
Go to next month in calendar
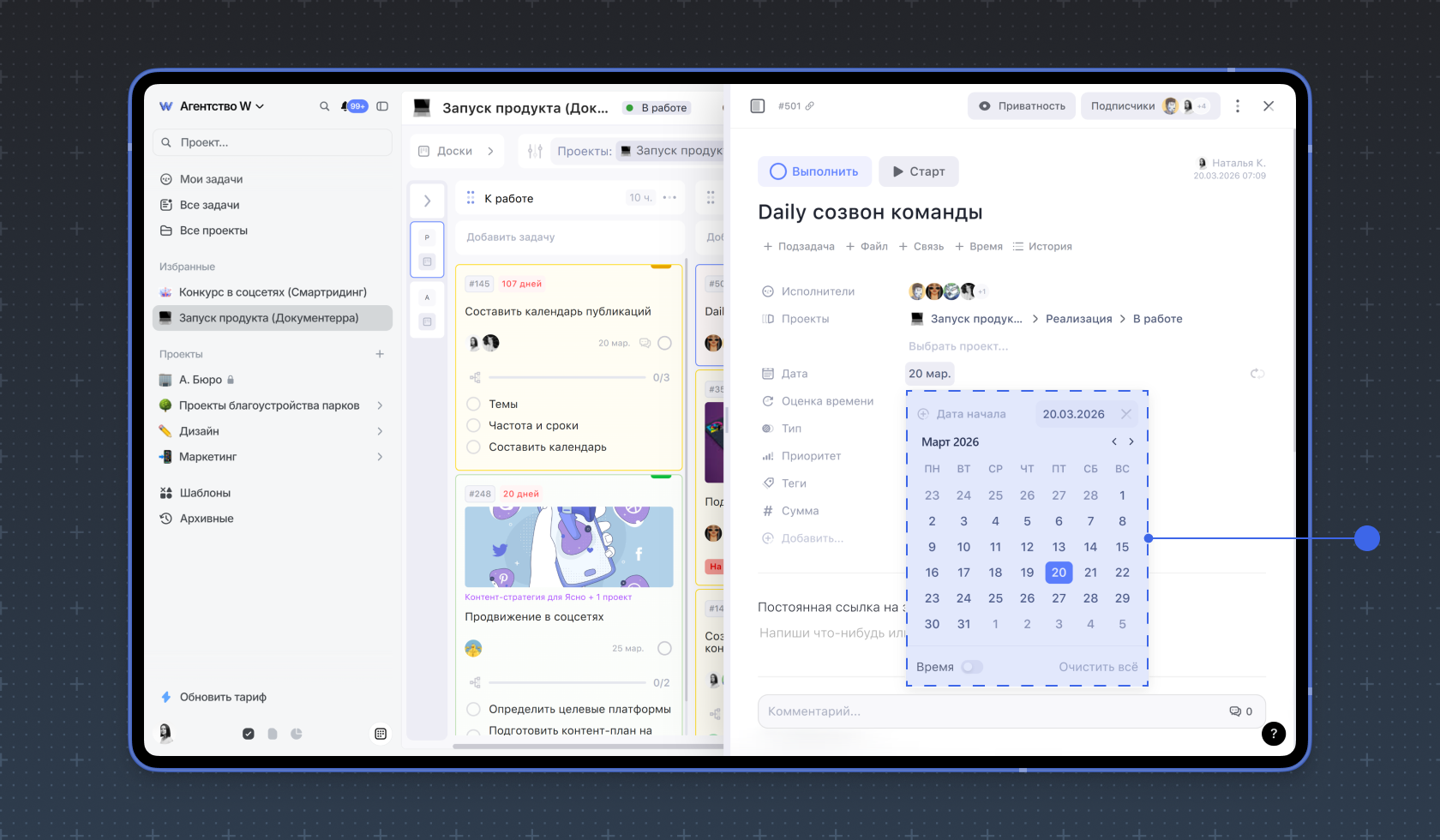click(1131, 442)
